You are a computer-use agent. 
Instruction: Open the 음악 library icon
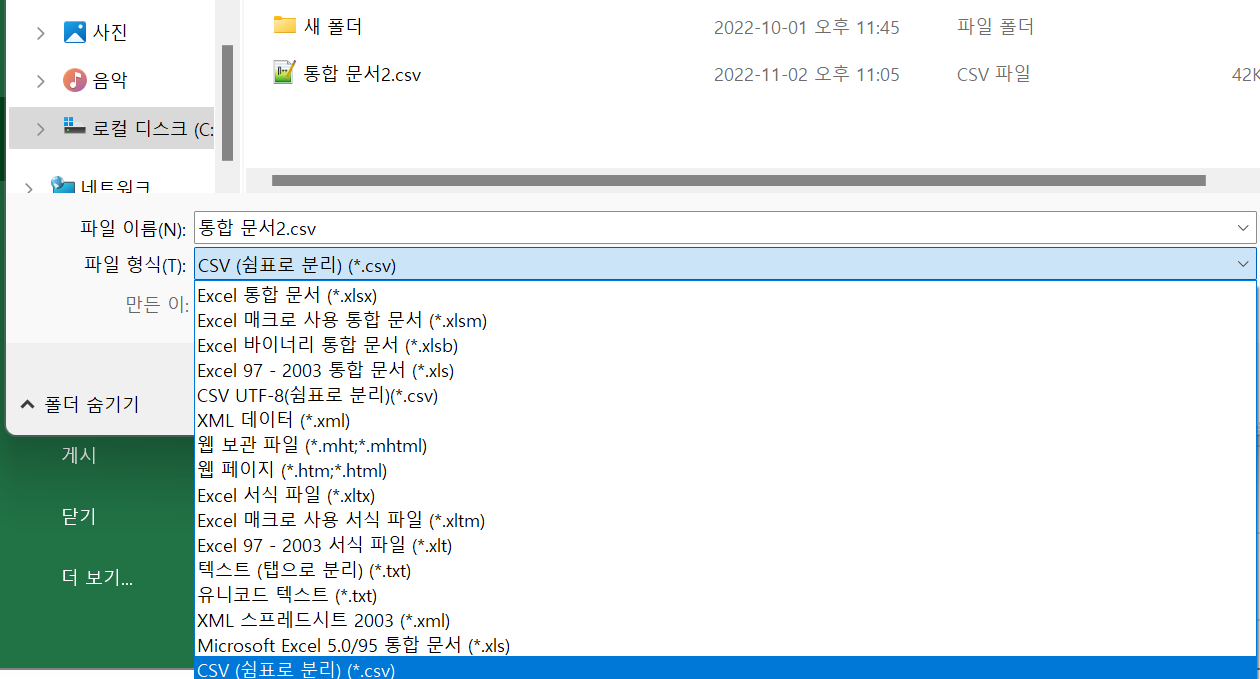click(75, 80)
